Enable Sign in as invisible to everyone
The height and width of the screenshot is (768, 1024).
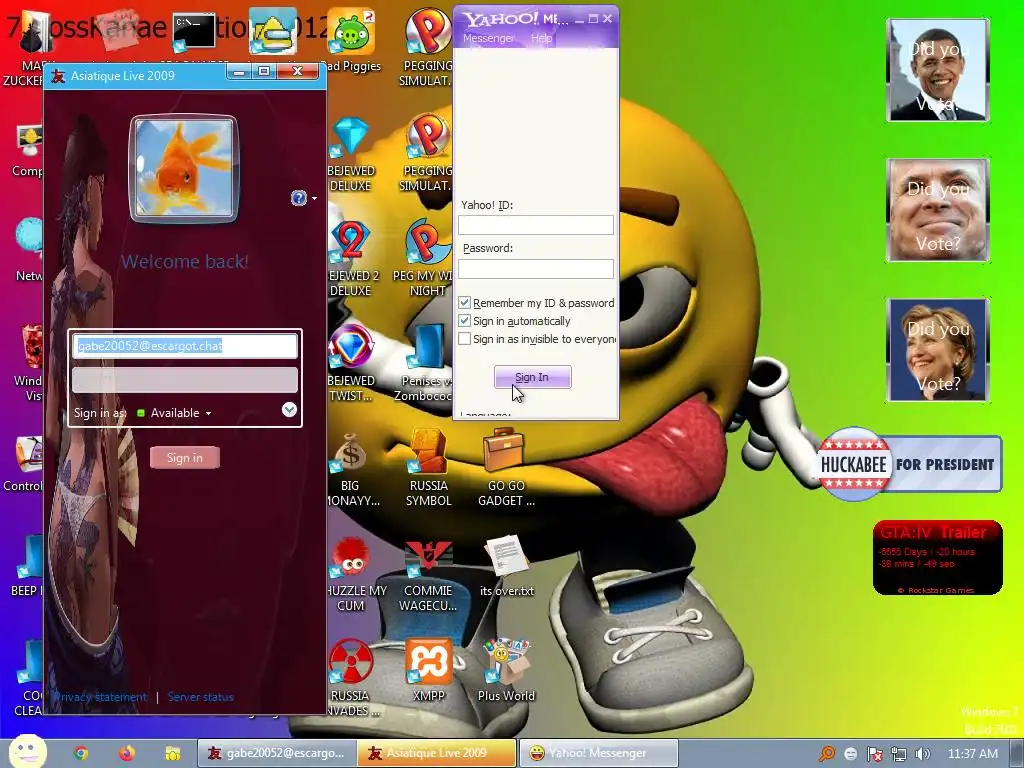tap(464, 339)
